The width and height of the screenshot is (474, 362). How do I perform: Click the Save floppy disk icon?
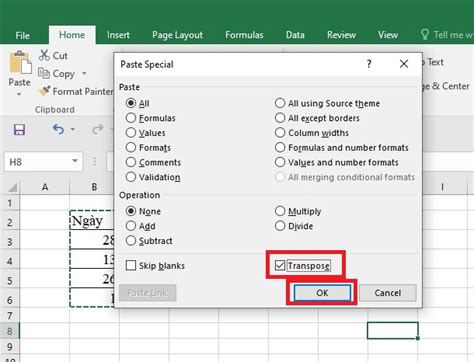pos(19,129)
